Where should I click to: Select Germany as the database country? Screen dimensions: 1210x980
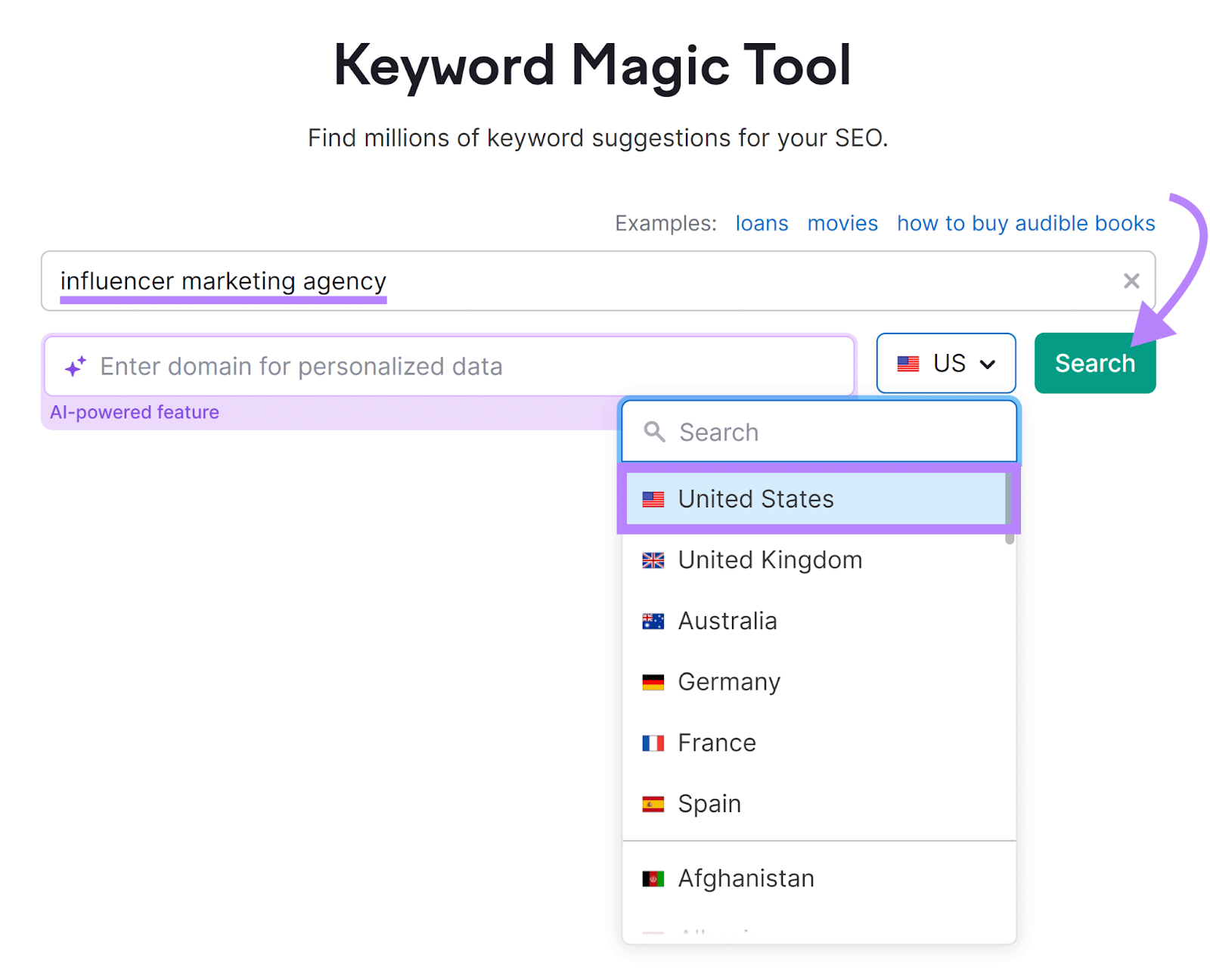pyautogui.click(x=728, y=682)
